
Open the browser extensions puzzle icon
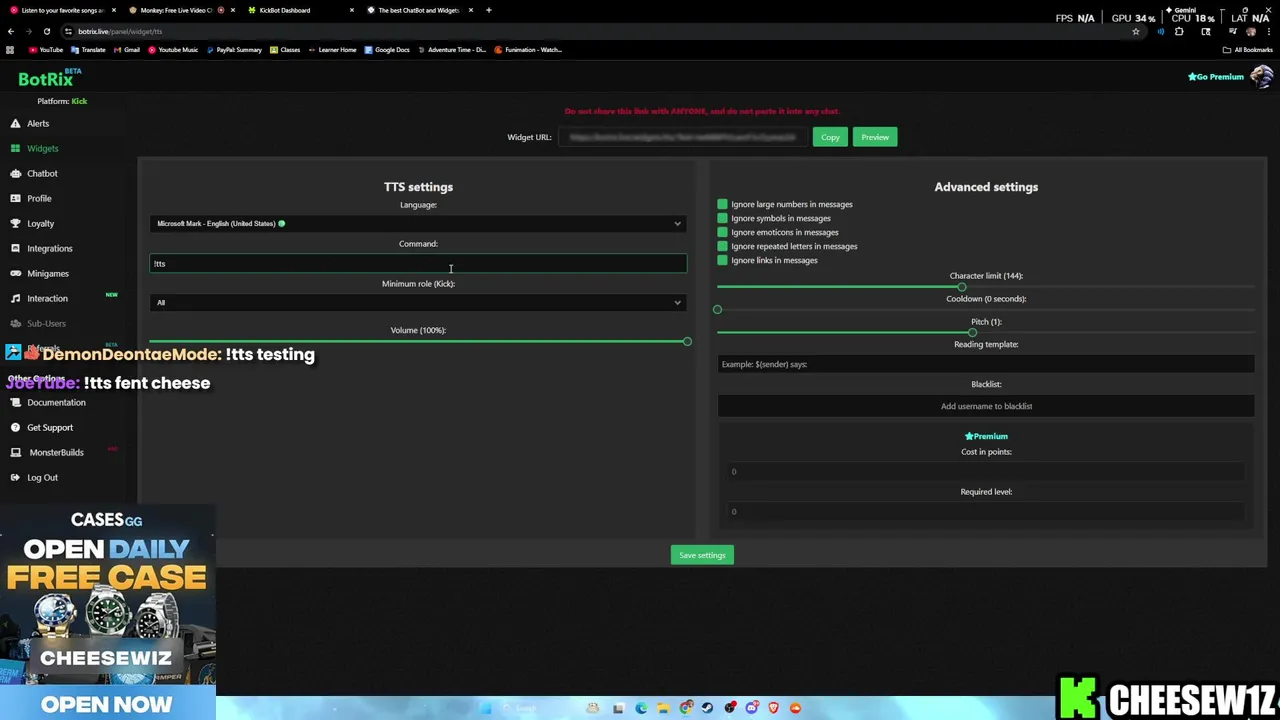1179,31
